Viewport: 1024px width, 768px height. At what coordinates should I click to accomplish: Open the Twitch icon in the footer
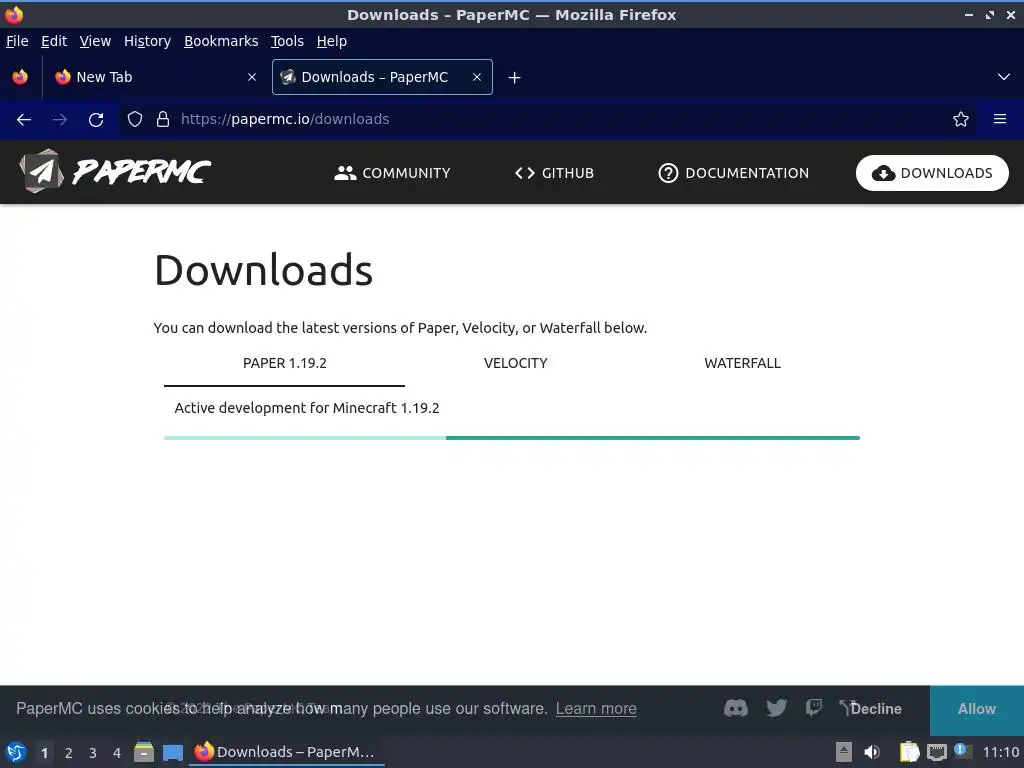click(x=814, y=708)
